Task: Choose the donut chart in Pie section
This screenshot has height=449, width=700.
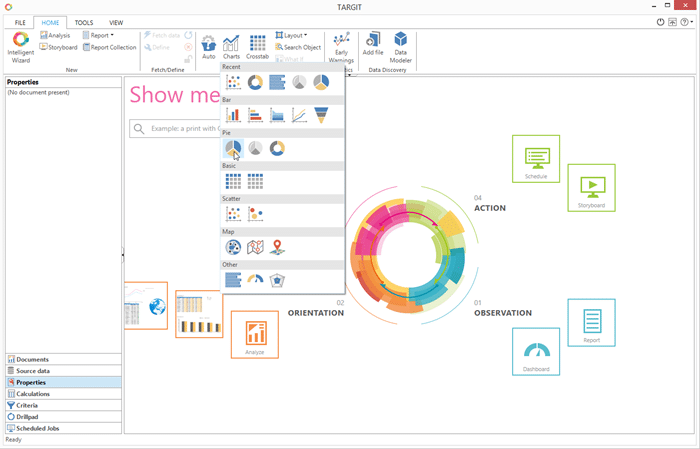Action: [x=277, y=148]
